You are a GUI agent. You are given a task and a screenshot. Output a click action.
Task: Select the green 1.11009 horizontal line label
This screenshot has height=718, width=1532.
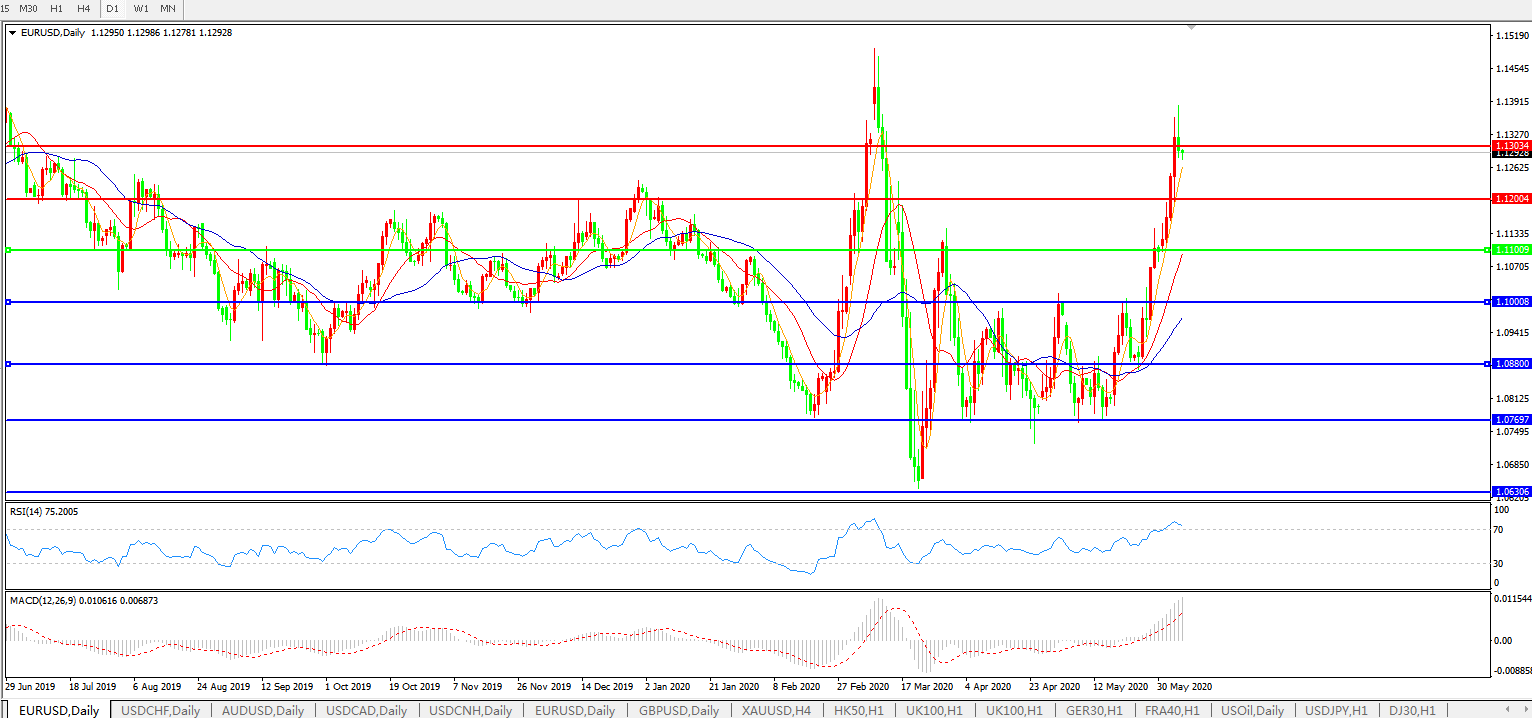click(1510, 249)
